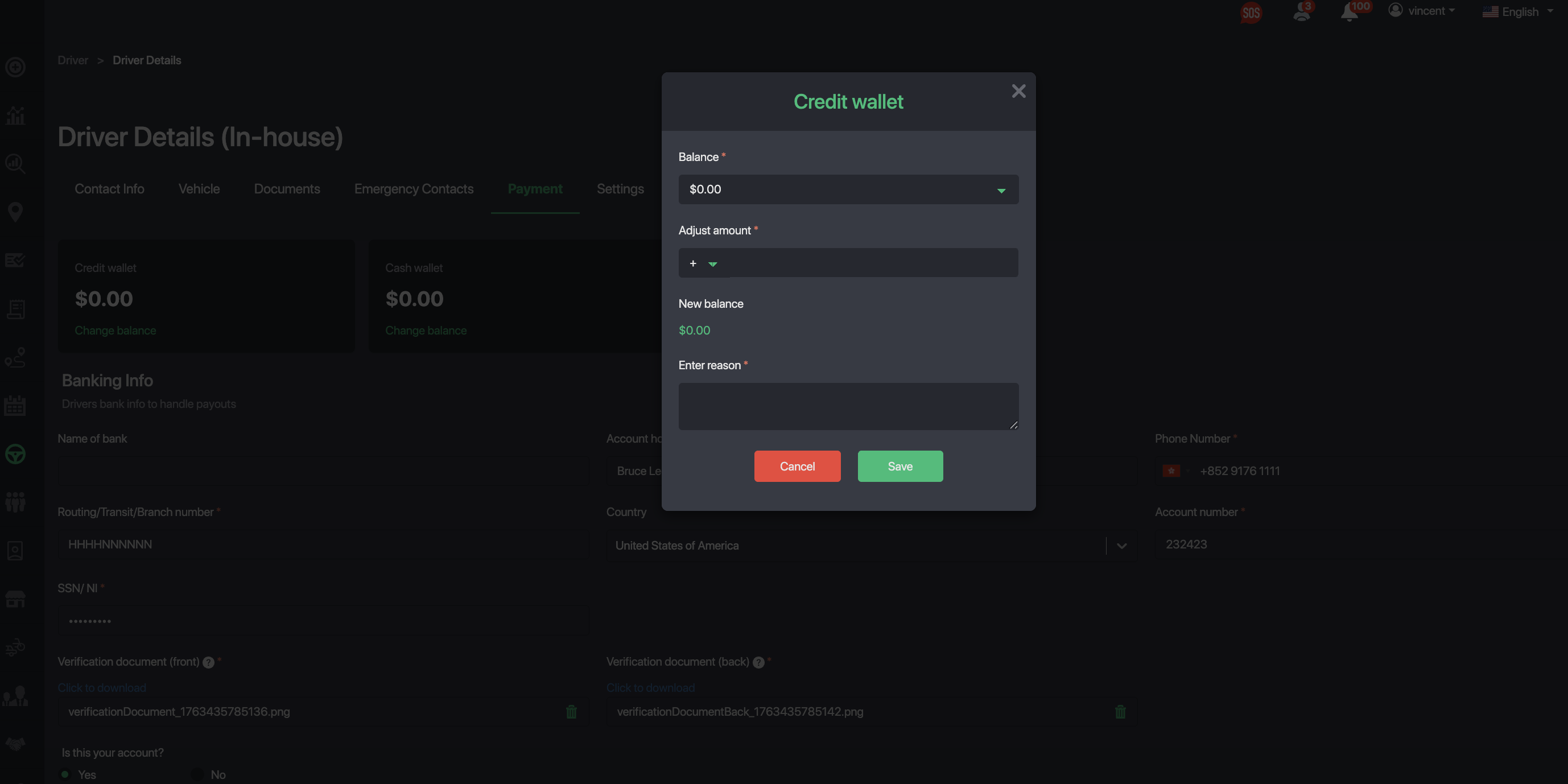Click the map pin icon in sidebar
Screen dimensions: 1568x784
15,212
